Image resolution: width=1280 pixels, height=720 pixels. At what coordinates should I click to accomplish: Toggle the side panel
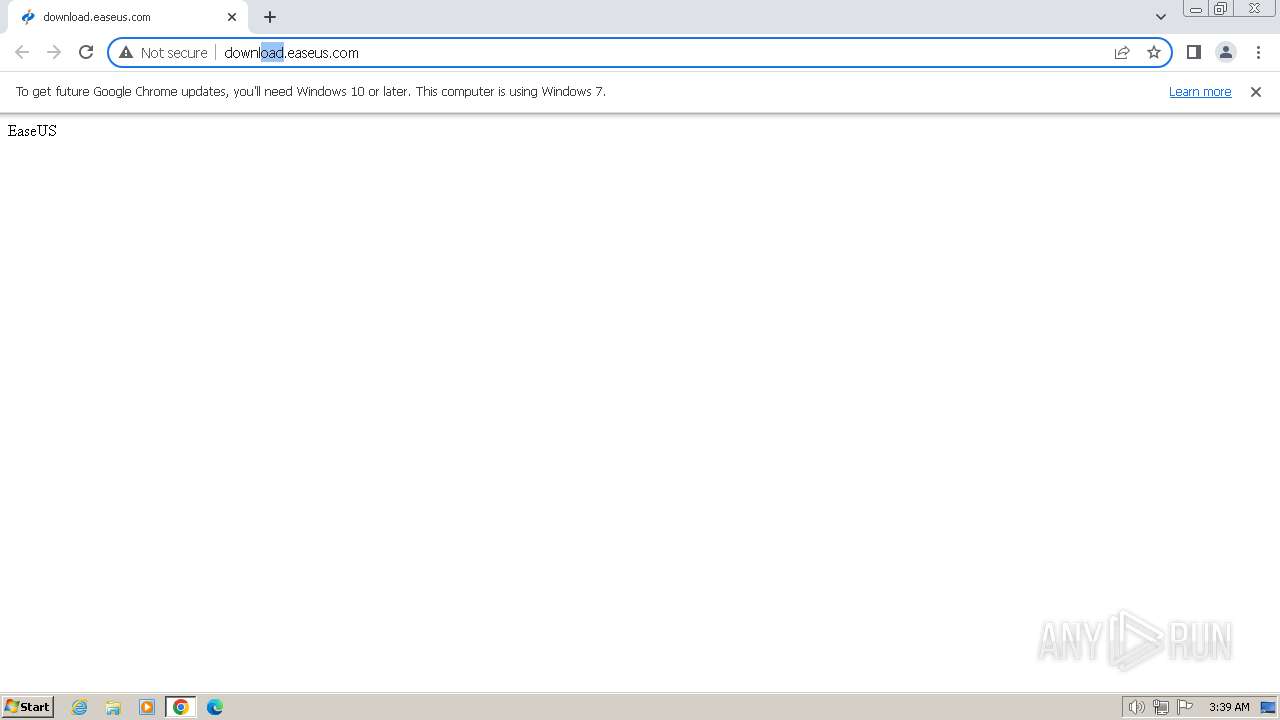(x=1193, y=52)
